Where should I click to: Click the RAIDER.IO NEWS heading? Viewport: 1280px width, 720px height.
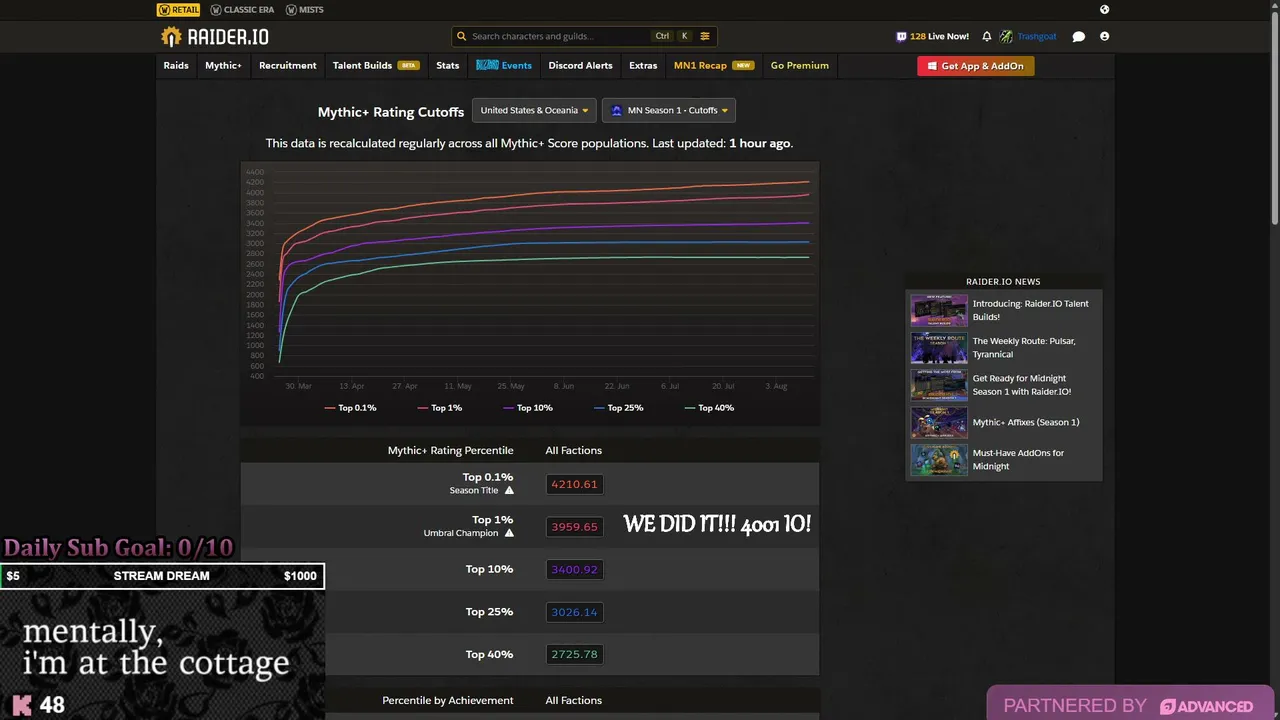pyautogui.click(x=1003, y=282)
